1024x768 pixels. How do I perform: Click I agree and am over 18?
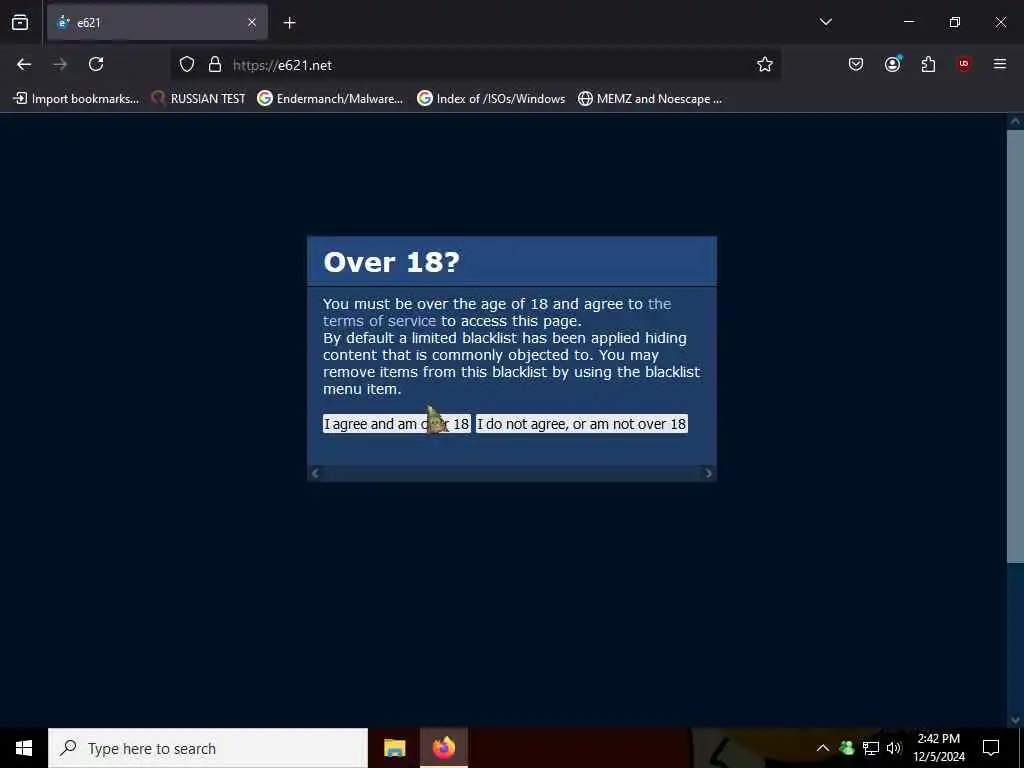tap(396, 424)
